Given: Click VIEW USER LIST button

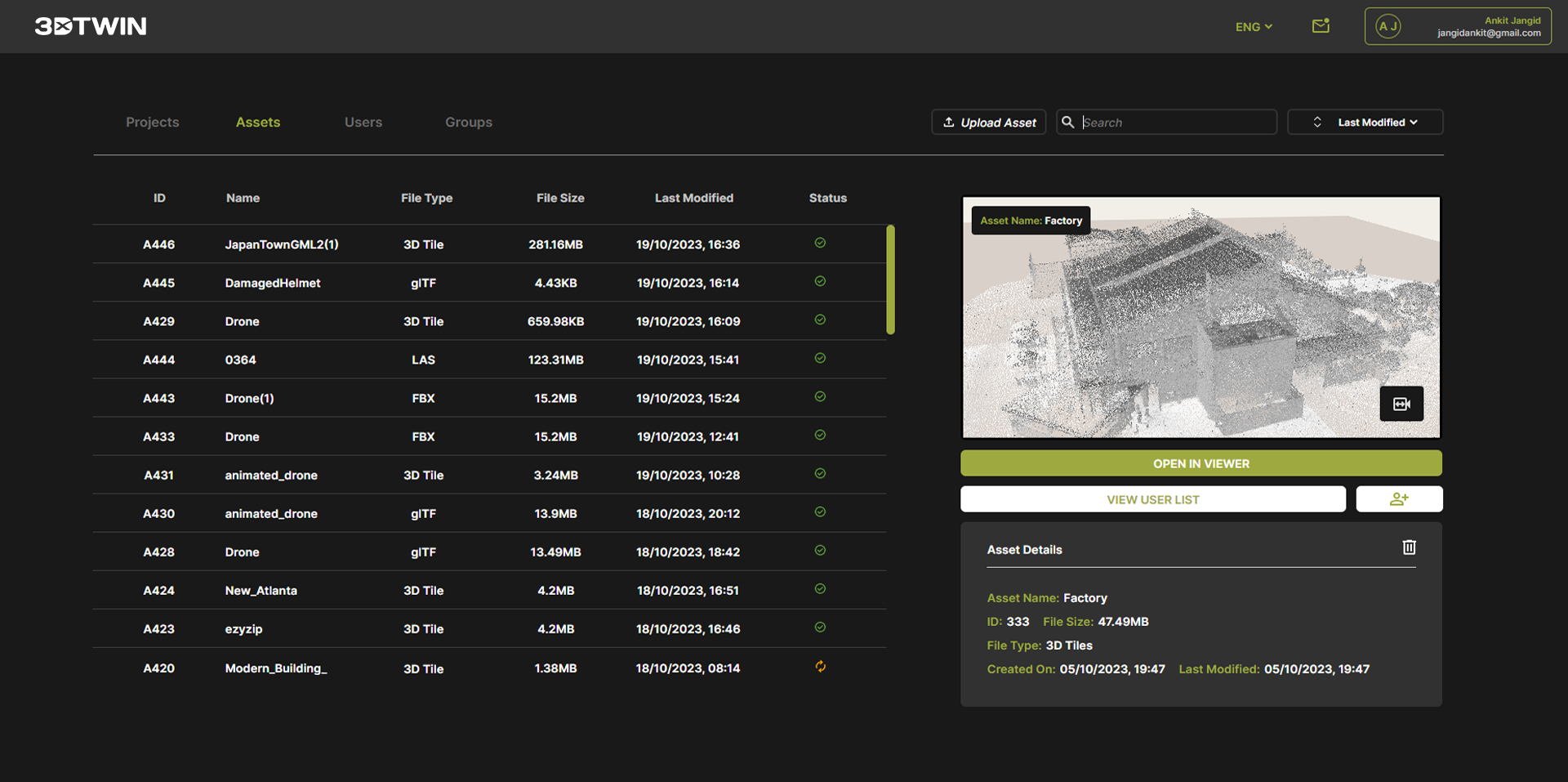Looking at the screenshot, I should [x=1153, y=499].
